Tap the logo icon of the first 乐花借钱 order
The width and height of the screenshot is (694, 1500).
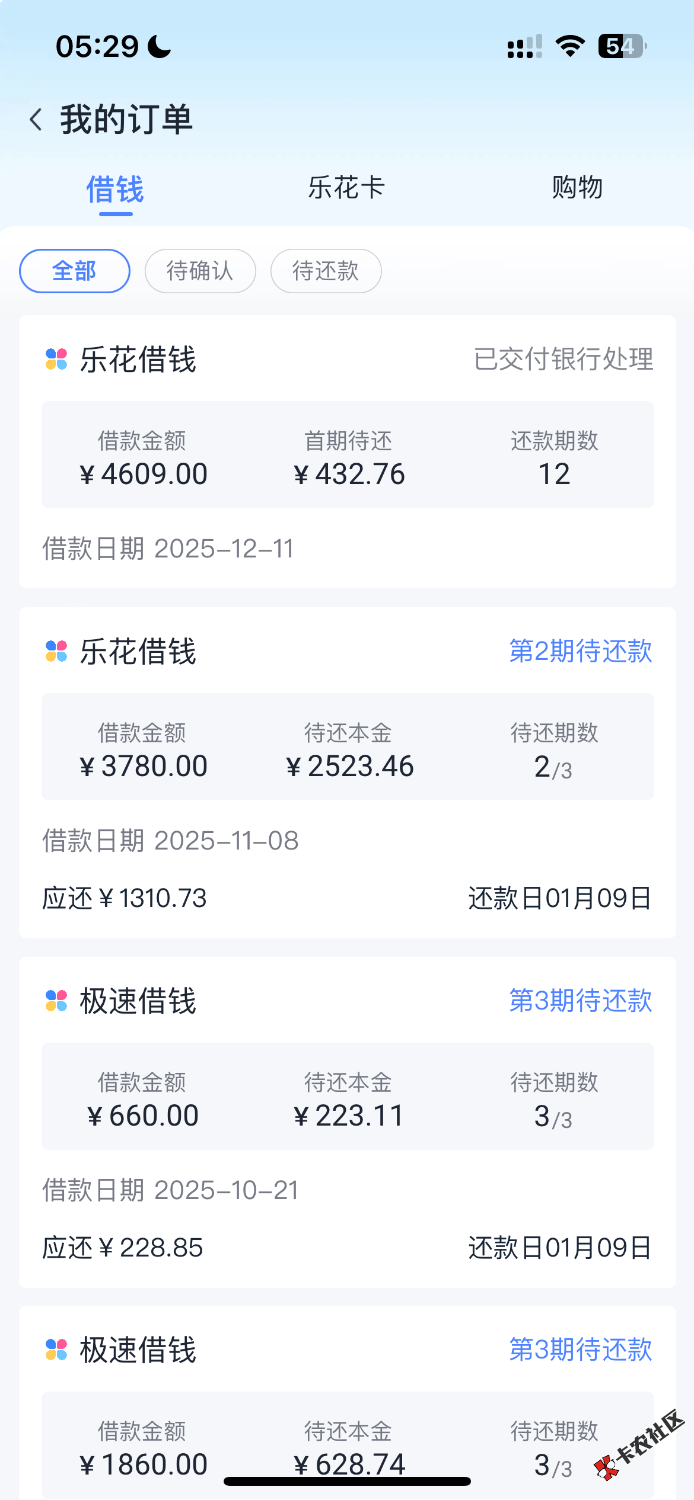pyautogui.click(x=56, y=360)
